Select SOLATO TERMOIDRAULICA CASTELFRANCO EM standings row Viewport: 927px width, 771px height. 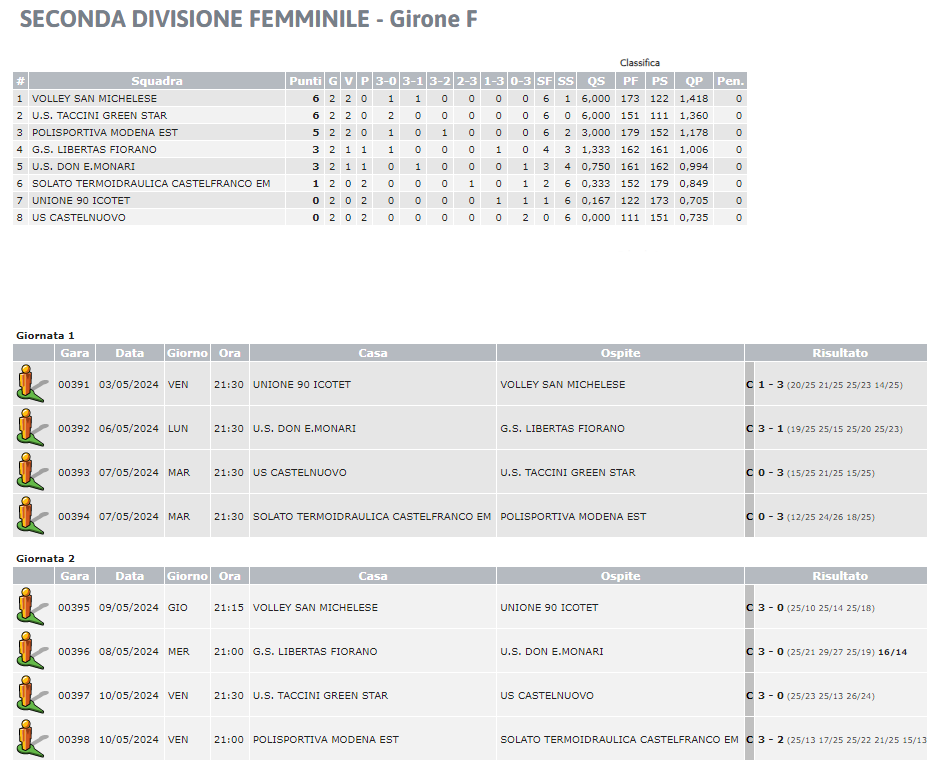(x=380, y=183)
